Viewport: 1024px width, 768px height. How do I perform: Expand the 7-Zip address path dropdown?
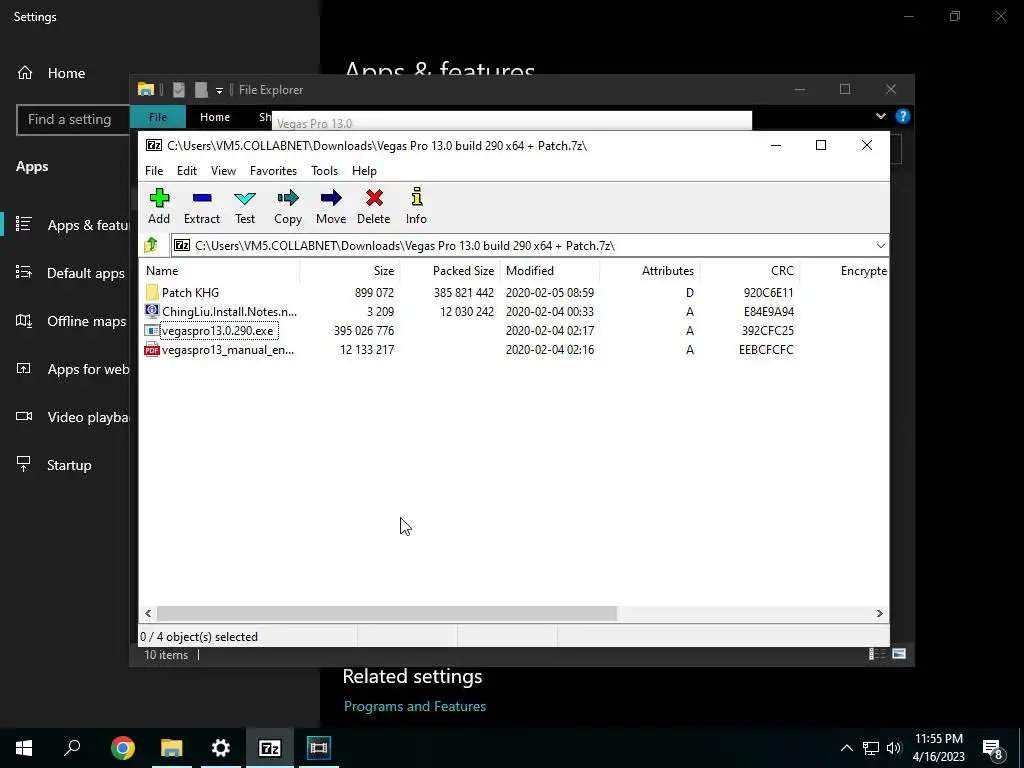click(880, 246)
